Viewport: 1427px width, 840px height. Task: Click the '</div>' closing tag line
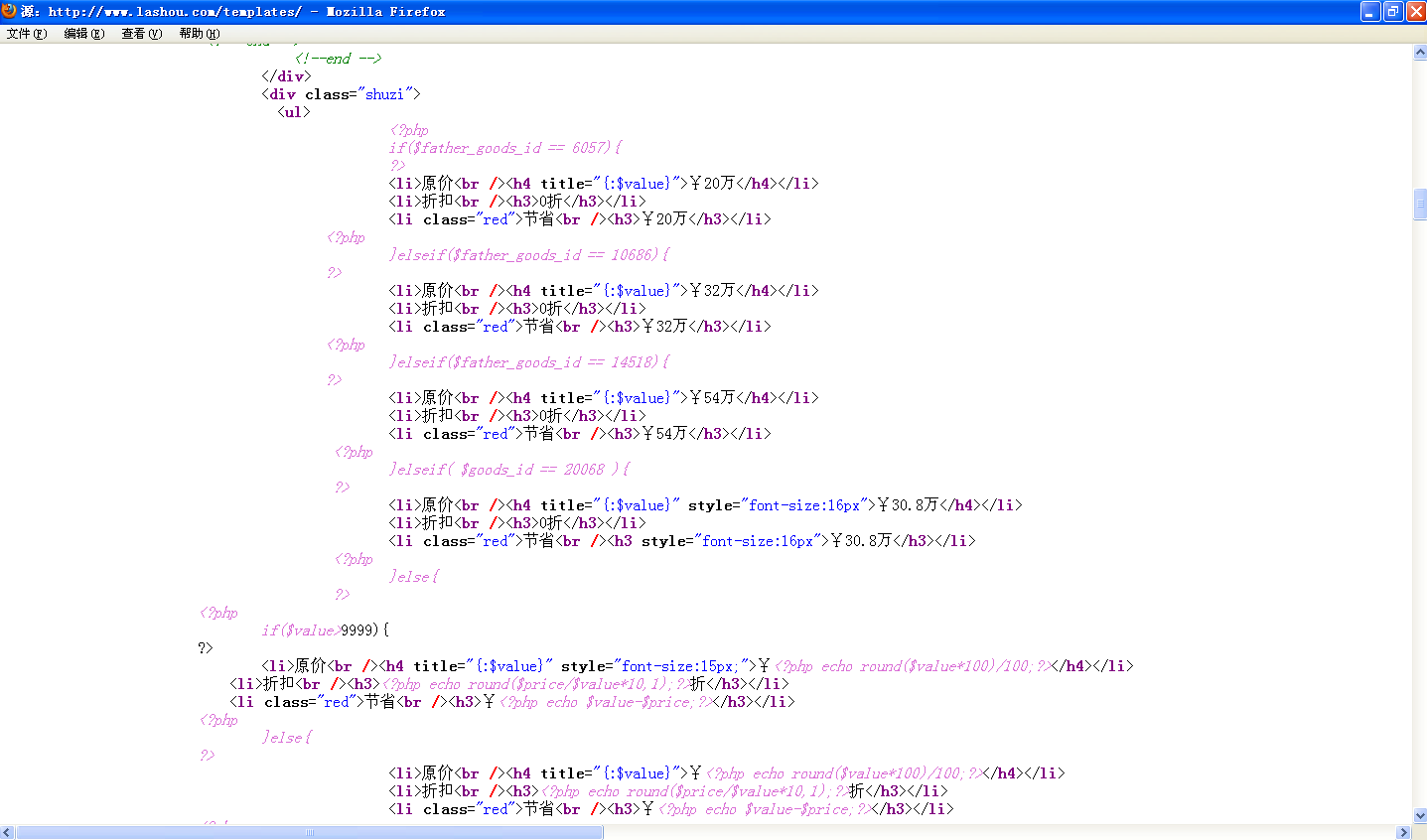286,76
